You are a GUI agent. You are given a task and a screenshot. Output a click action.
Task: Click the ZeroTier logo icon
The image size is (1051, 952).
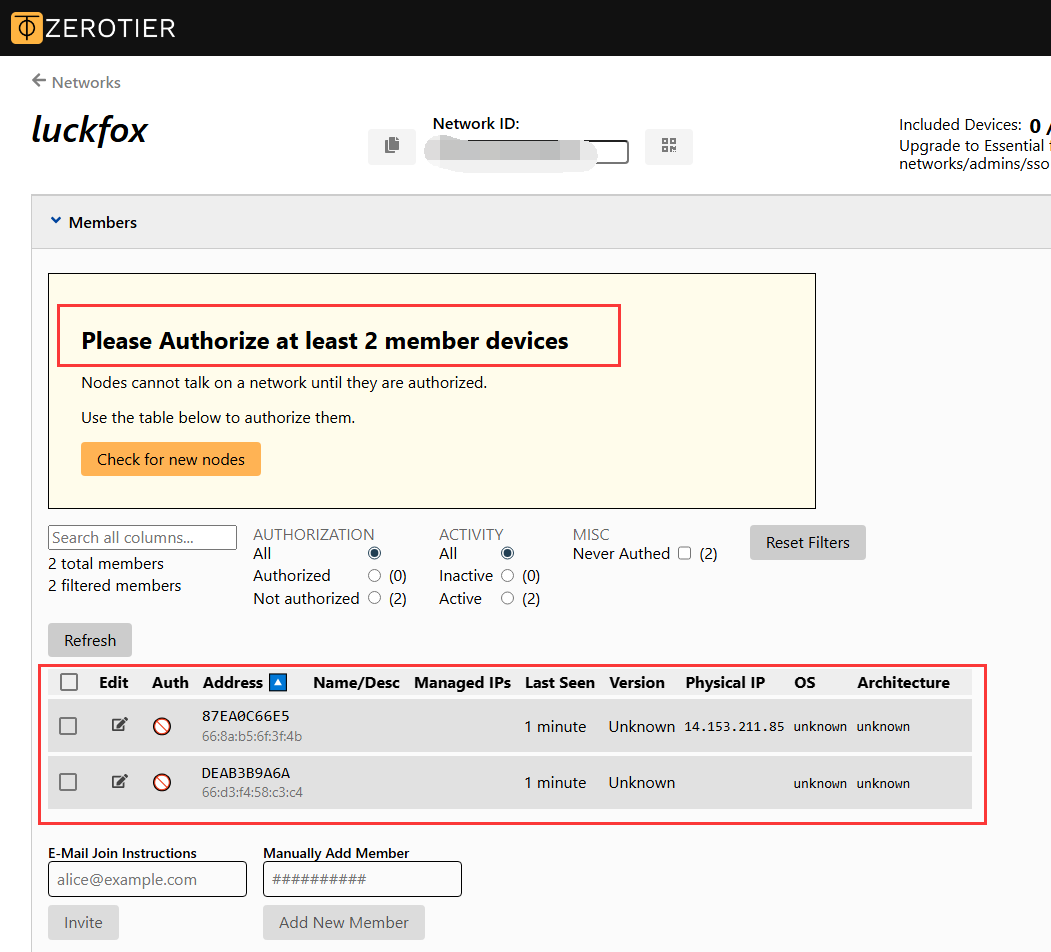(x=28, y=28)
